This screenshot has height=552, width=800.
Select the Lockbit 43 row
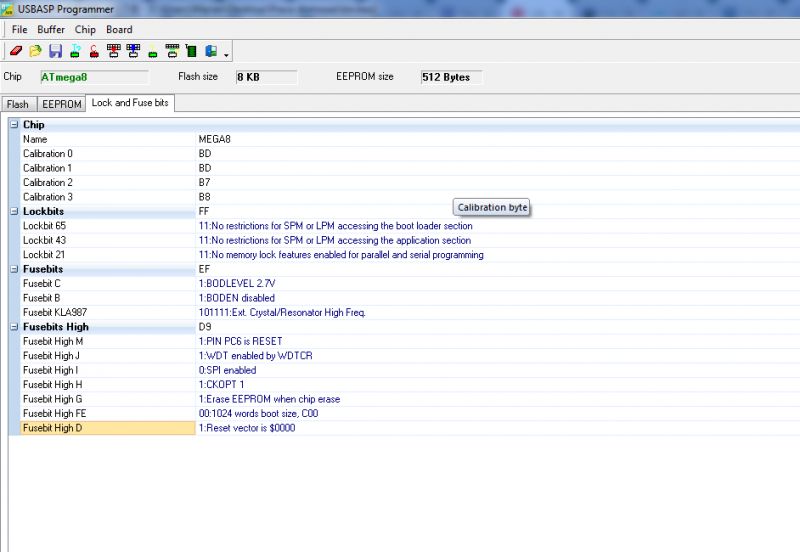click(410, 240)
